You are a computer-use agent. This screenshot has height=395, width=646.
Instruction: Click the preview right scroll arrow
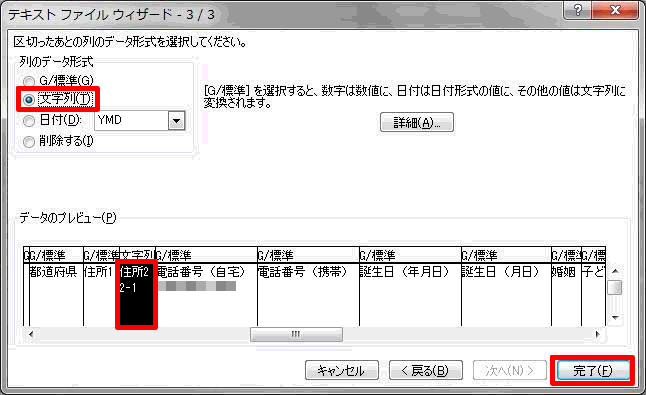point(598,334)
